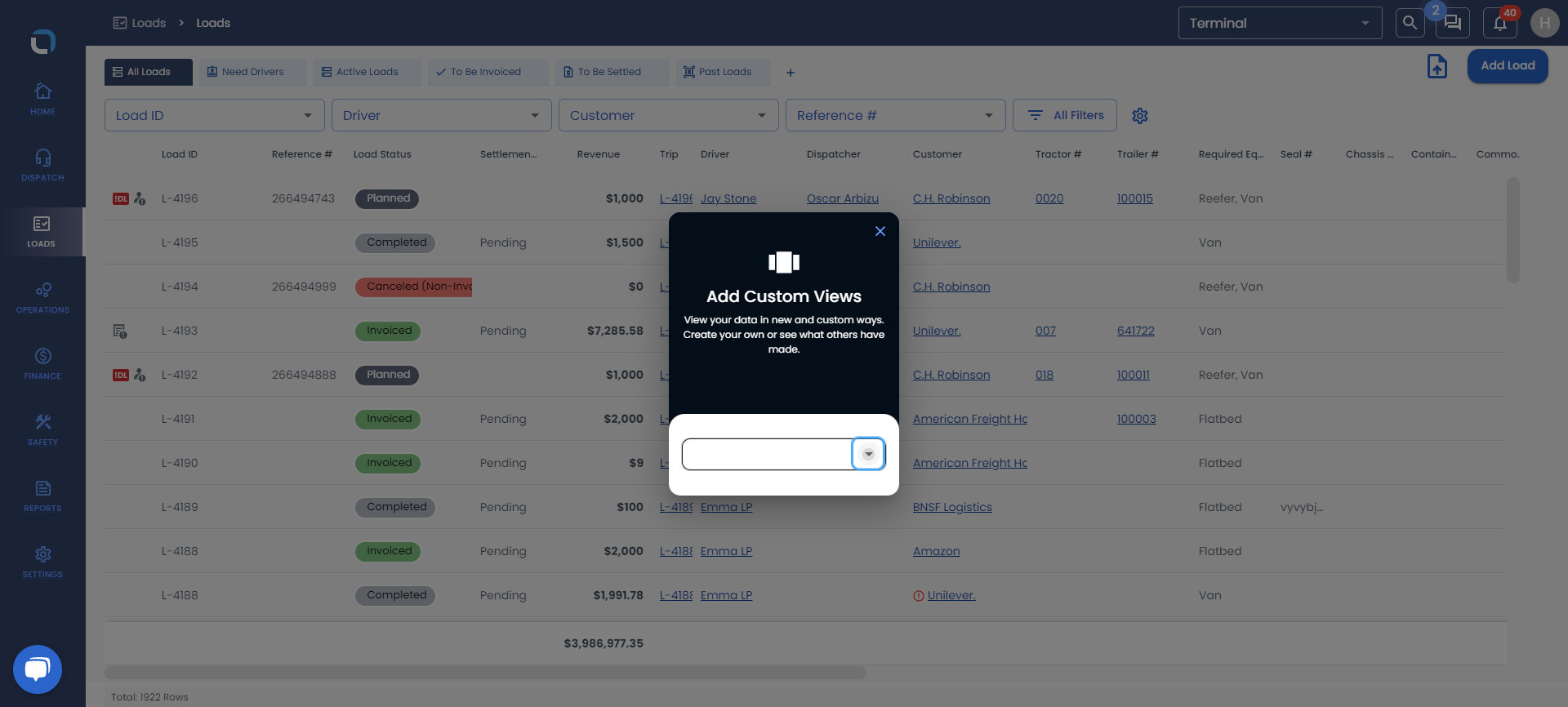This screenshot has height=707, width=1568.
Task: Go to the Operations sidebar section
Action: click(42, 297)
